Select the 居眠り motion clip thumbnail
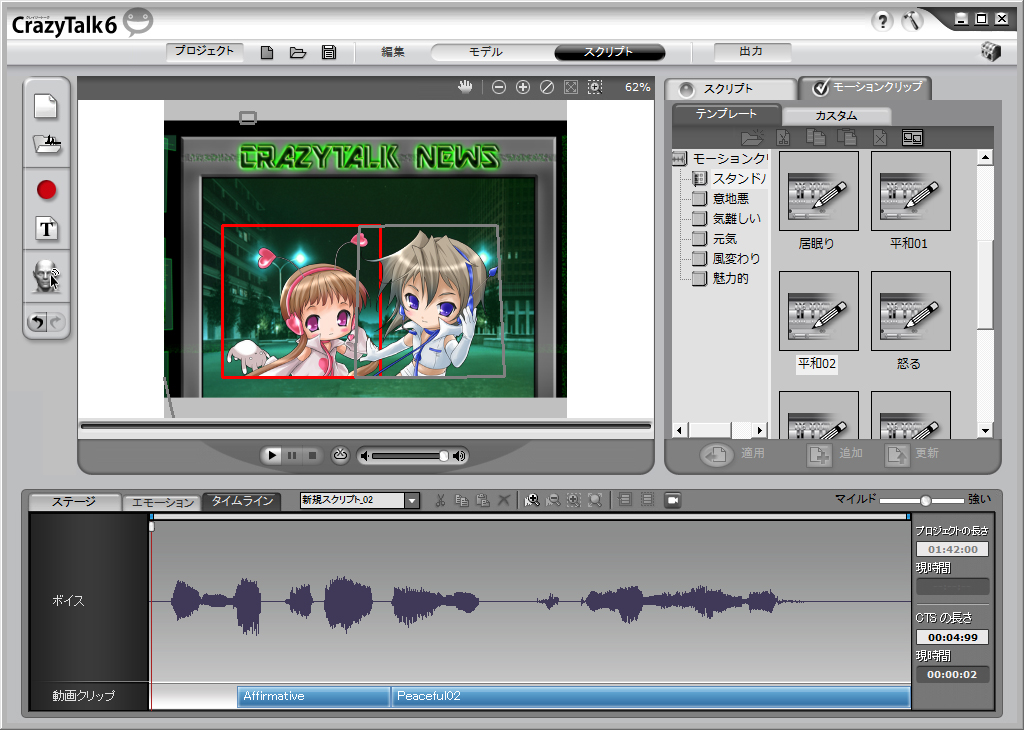Screen dimensions: 1024x730 pos(818,191)
